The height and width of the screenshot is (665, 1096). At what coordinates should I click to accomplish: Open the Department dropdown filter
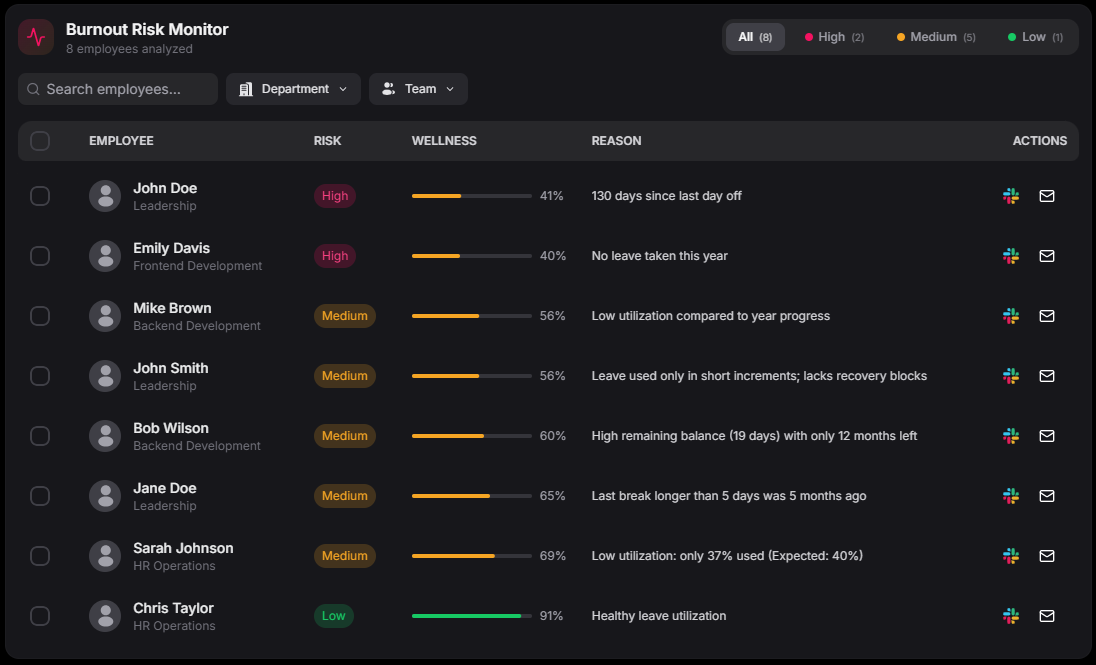click(294, 89)
